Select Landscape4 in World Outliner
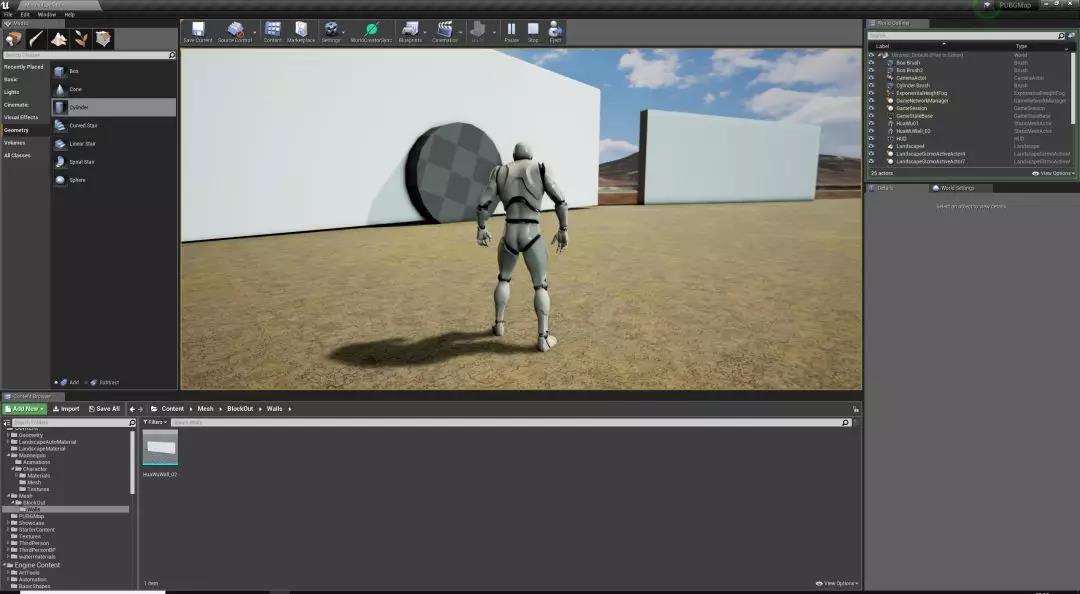Screen dimensions: 1080x594 coord(910,146)
